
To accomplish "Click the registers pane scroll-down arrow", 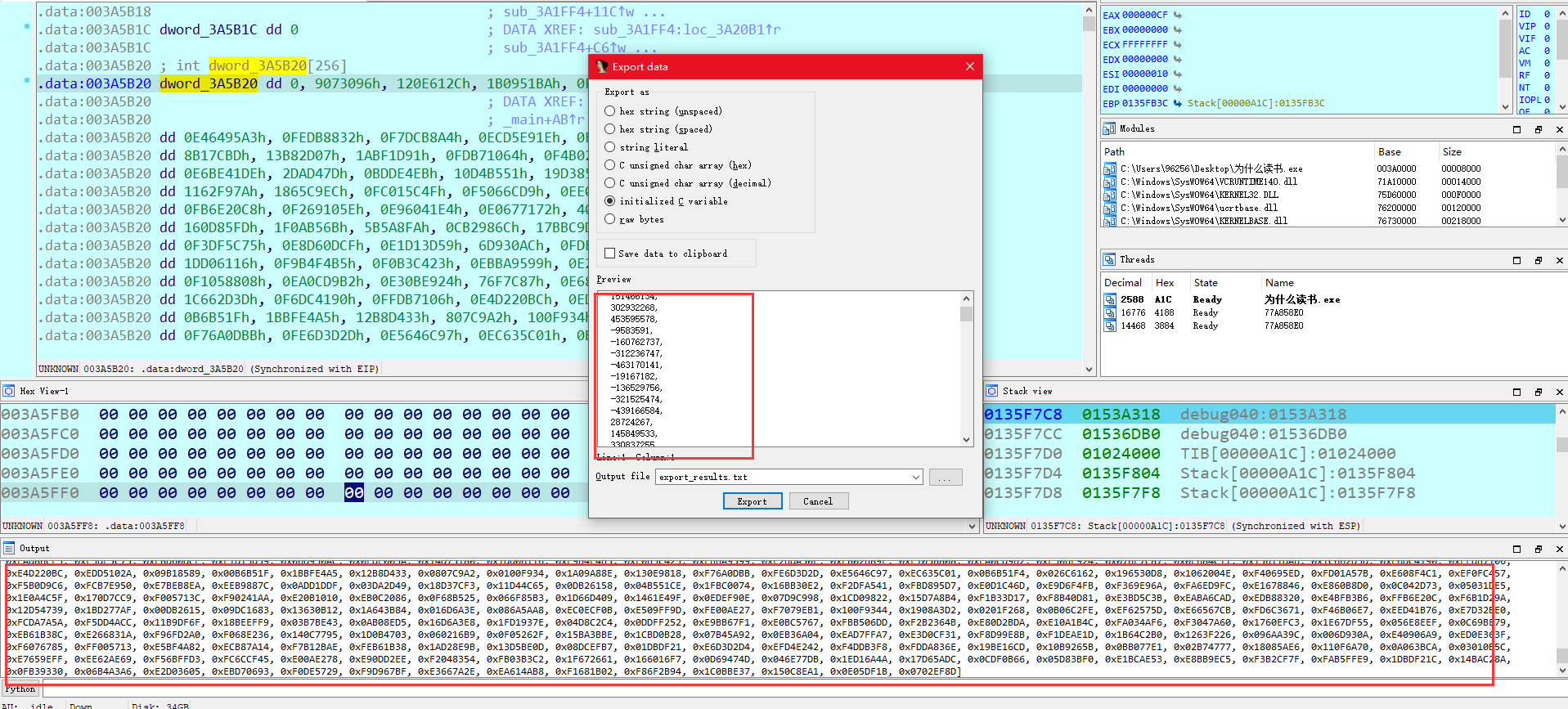I will (x=1505, y=106).
